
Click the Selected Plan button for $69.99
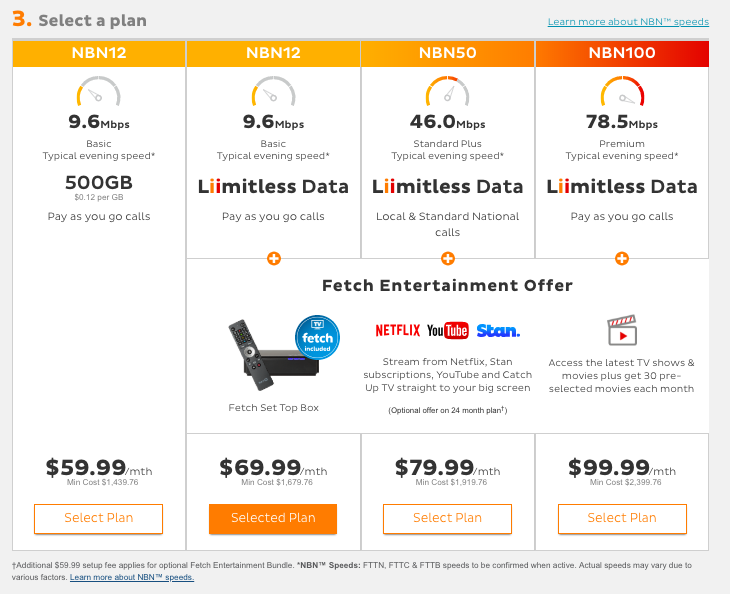273,519
